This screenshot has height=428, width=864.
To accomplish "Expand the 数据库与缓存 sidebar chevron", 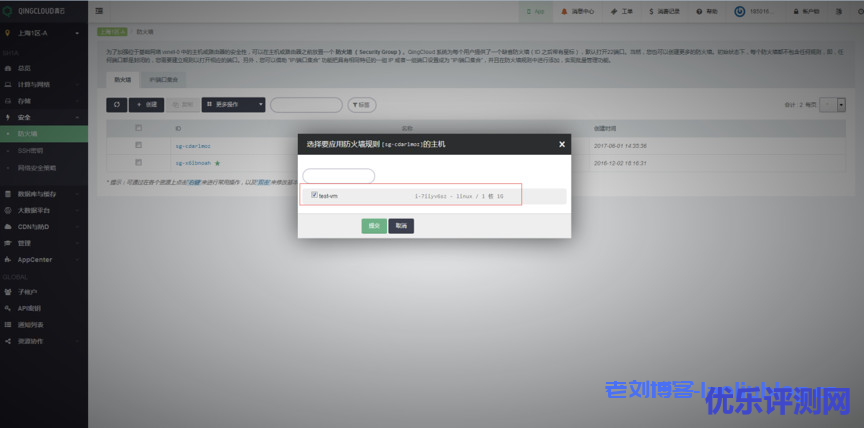I will (x=77, y=194).
